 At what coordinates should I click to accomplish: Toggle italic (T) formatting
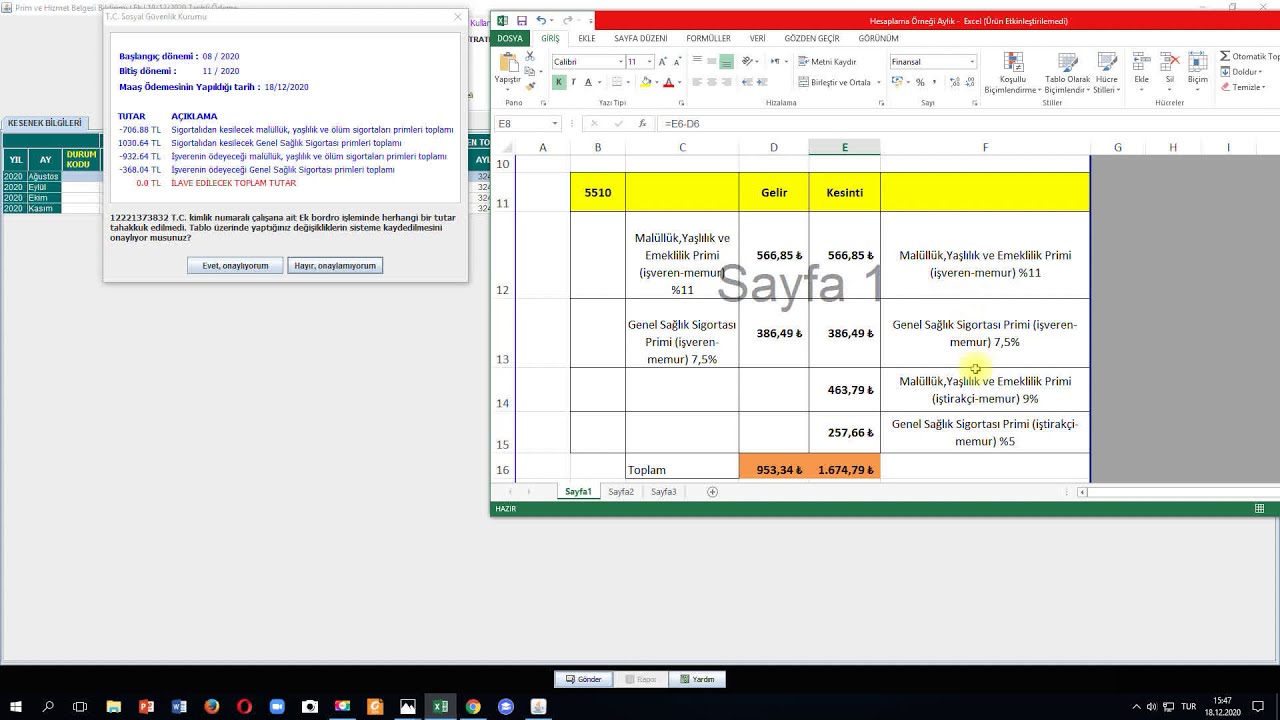573,83
